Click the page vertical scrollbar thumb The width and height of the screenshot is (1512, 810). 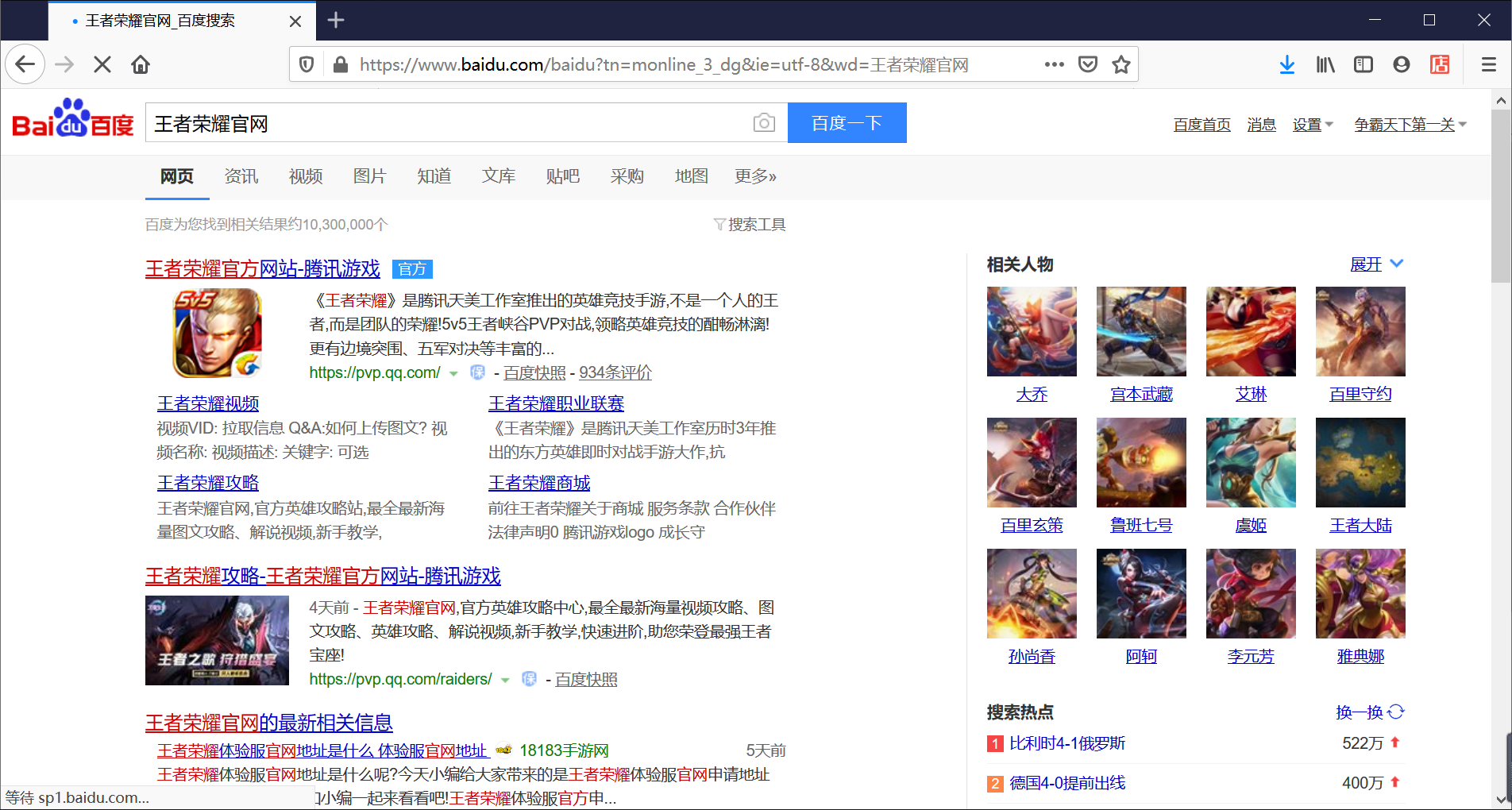tap(1501, 196)
